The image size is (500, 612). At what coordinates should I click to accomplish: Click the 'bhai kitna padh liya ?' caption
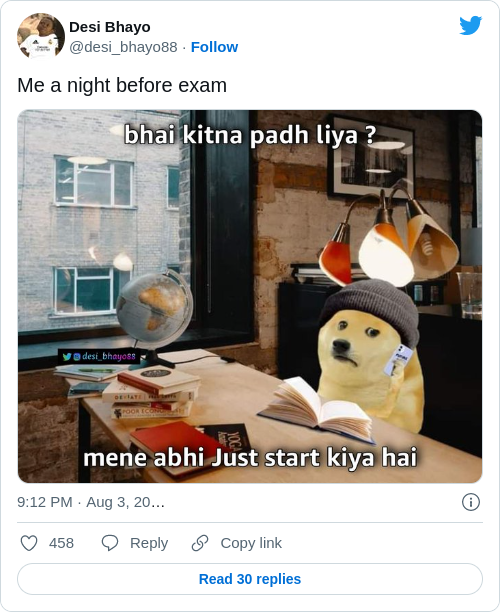pyautogui.click(x=250, y=135)
